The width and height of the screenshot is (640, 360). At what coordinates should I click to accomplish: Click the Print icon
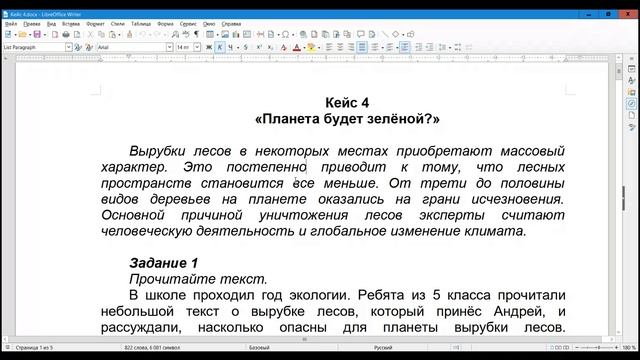point(66,35)
